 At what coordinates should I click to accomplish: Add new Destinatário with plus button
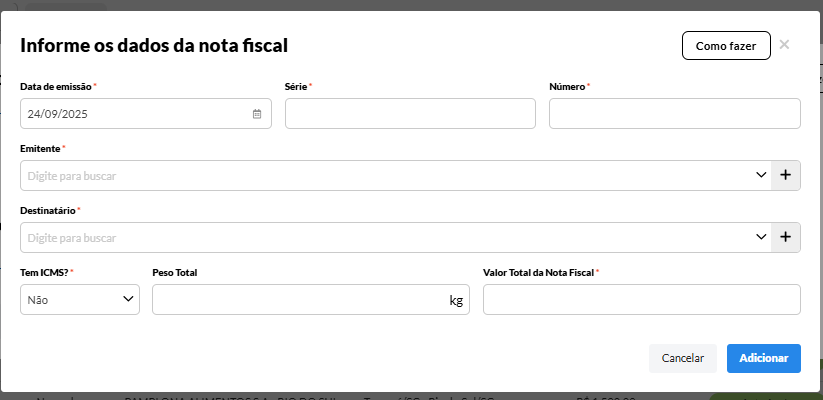785,238
